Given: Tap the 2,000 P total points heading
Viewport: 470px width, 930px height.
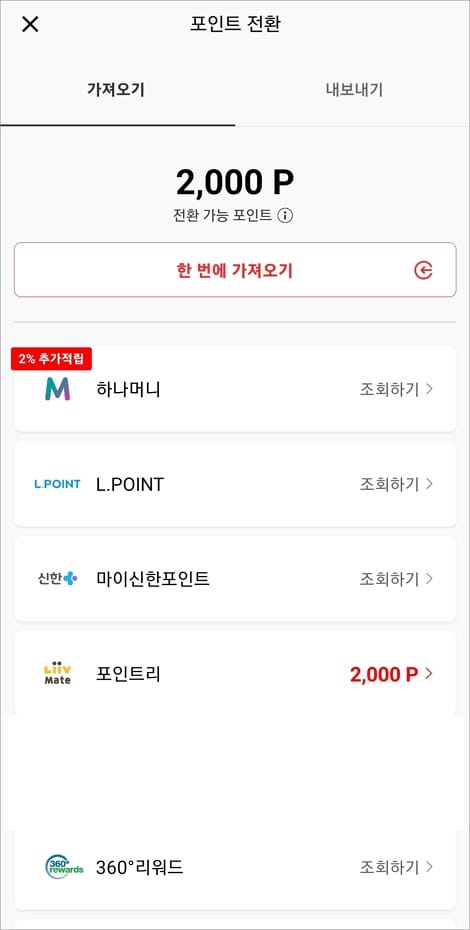Looking at the screenshot, I should (235, 182).
